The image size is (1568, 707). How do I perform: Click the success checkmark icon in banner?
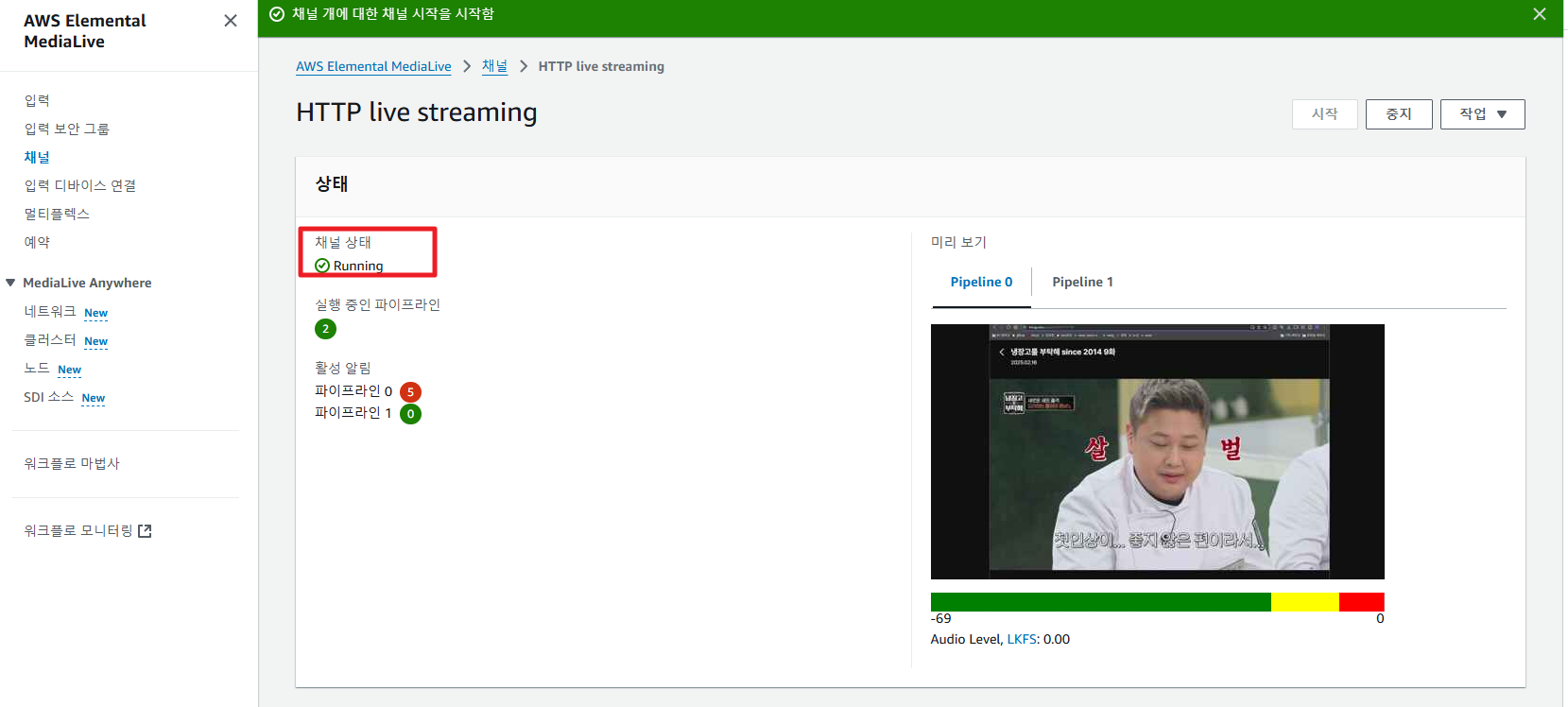[277, 14]
